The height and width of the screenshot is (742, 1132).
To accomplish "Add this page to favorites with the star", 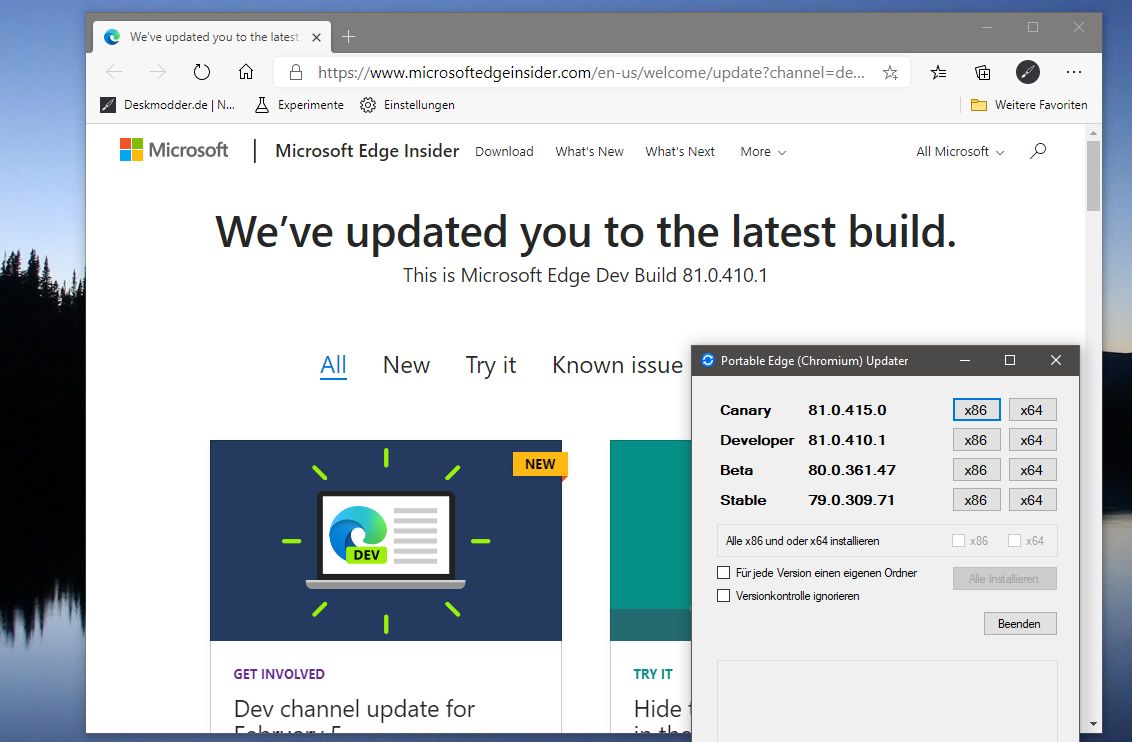I will pyautogui.click(x=890, y=72).
